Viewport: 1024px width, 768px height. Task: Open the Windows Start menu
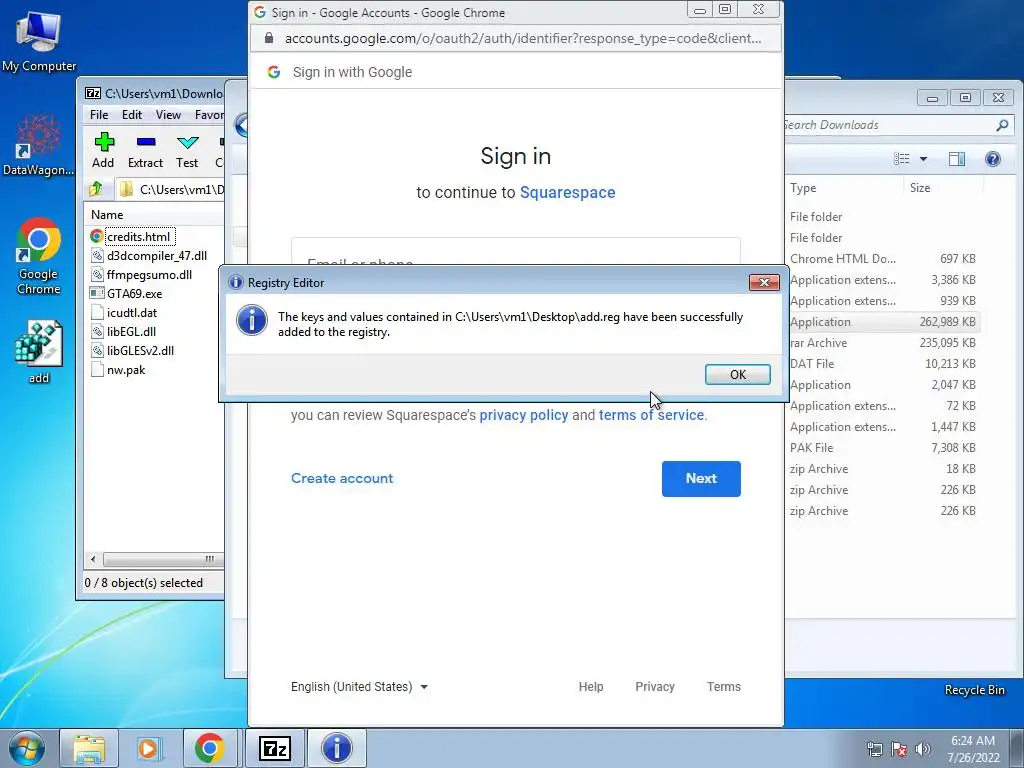[x=27, y=748]
